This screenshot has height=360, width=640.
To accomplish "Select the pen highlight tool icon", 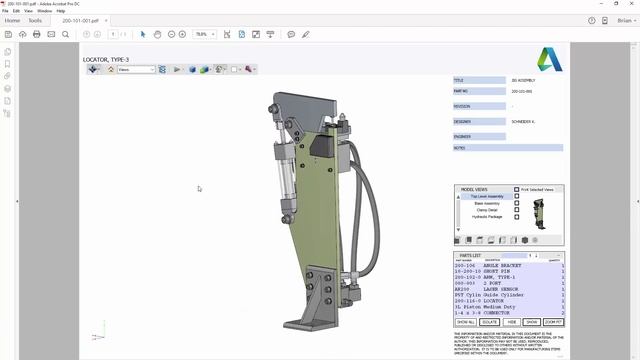I will 306,34.
